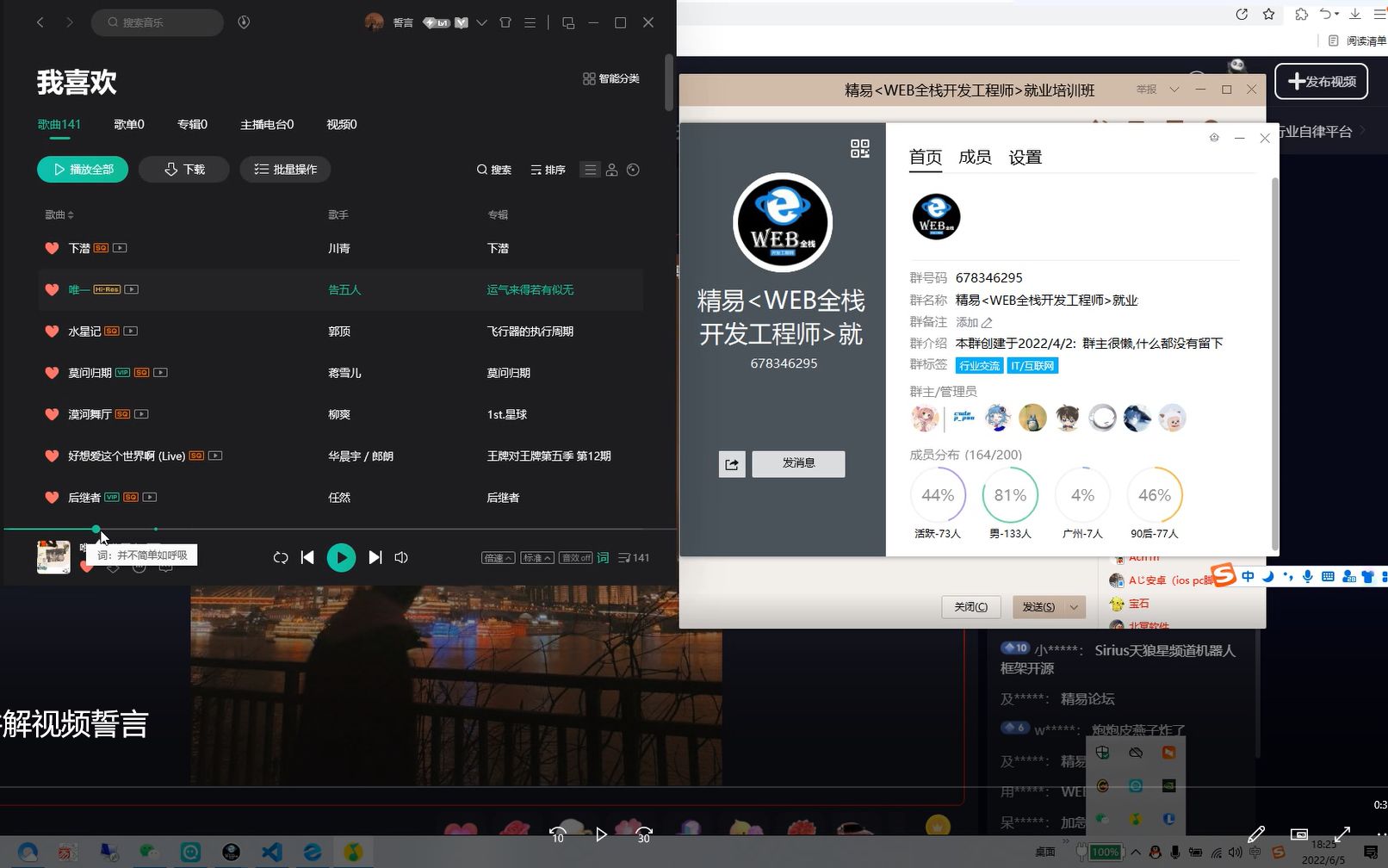Open the 标准 audio quality dropdown

click(536, 557)
